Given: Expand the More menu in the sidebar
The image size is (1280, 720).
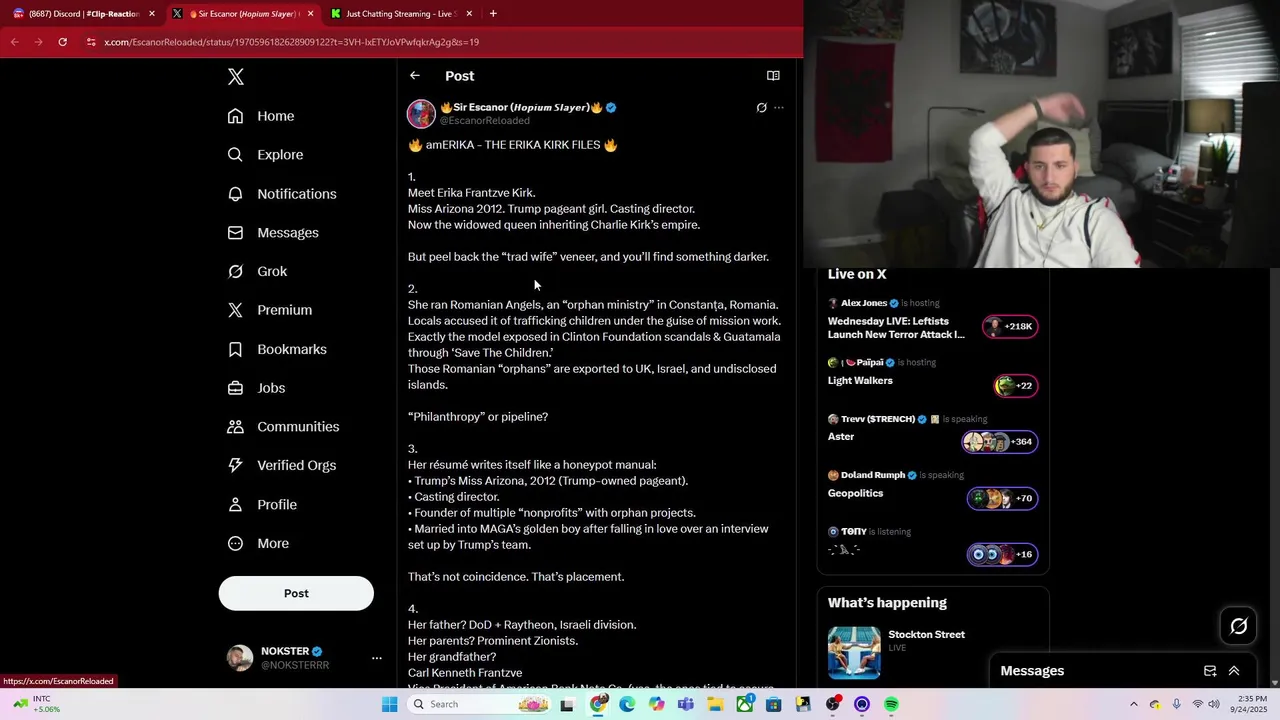Looking at the screenshot, I should [258, 543].
